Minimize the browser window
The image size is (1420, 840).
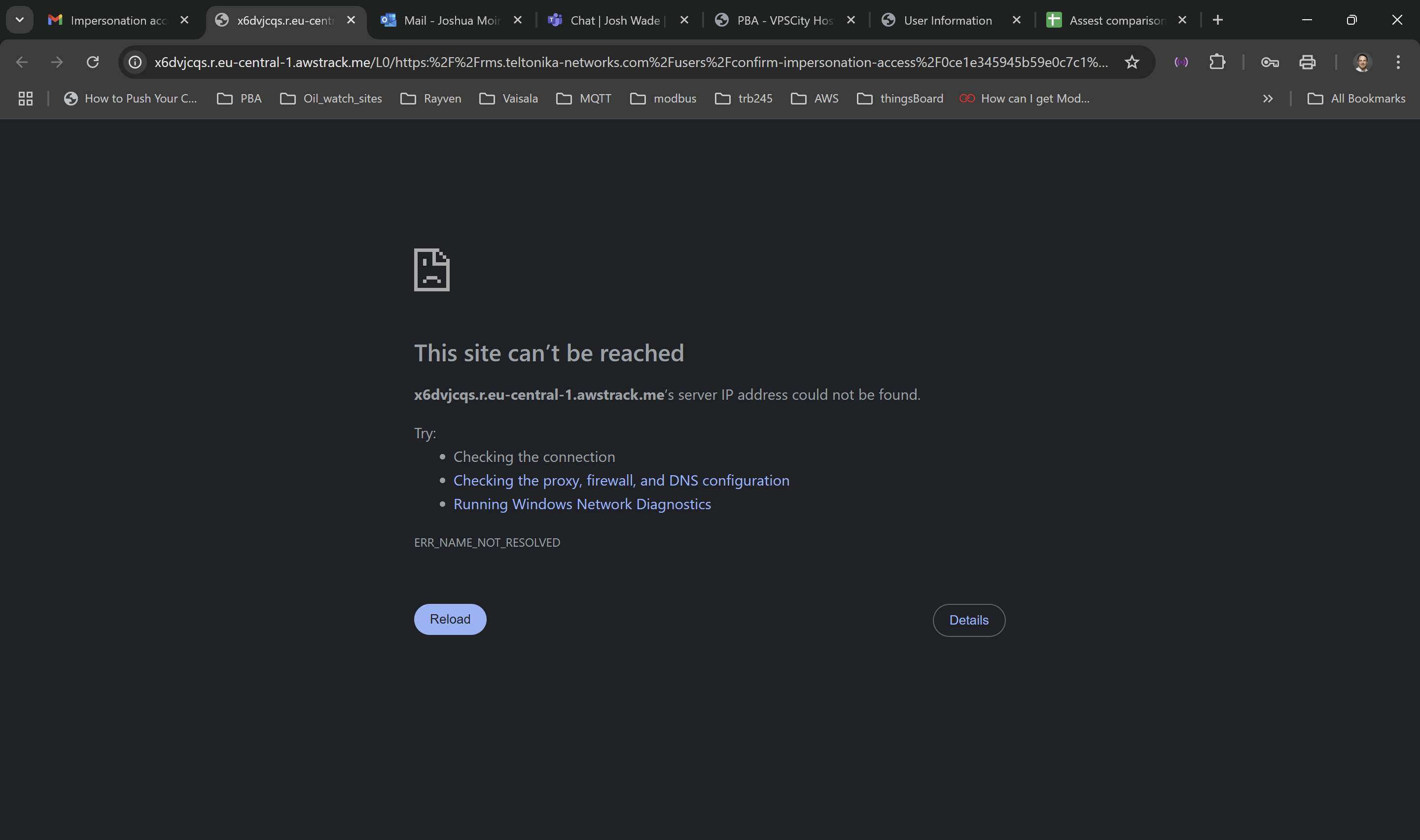[x=1307, y=20]
